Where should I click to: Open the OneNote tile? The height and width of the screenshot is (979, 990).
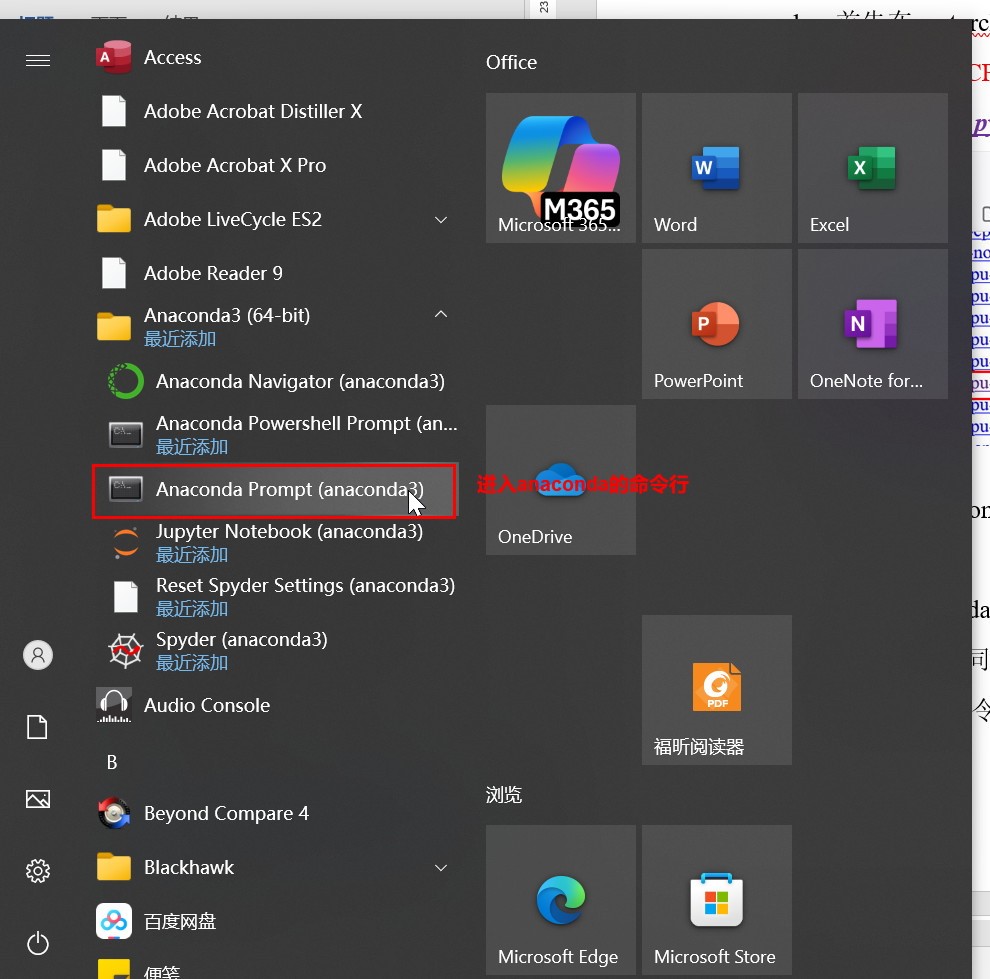[x=873, y=324]
